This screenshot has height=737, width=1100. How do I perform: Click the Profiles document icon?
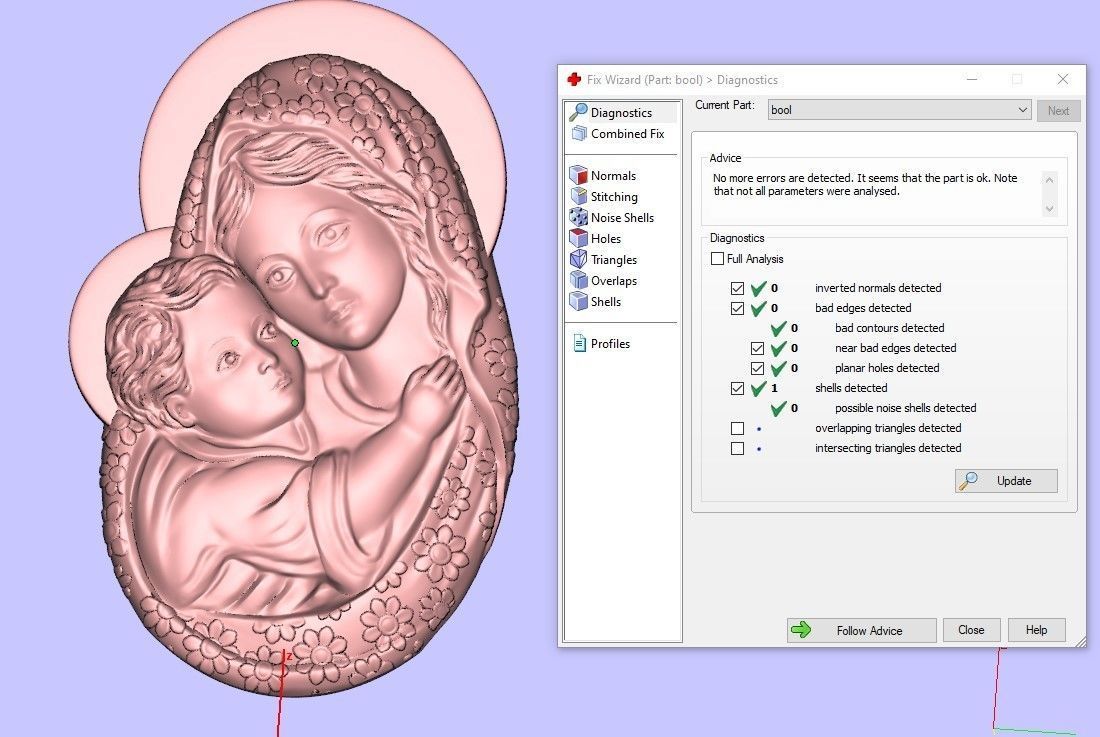579,344
